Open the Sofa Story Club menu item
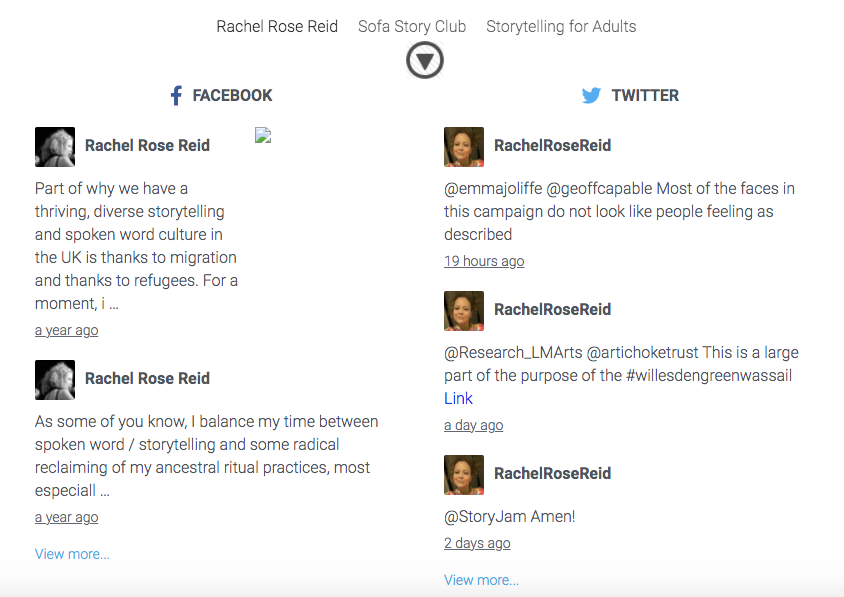The image size is (844, 597). tap(412, 27)
